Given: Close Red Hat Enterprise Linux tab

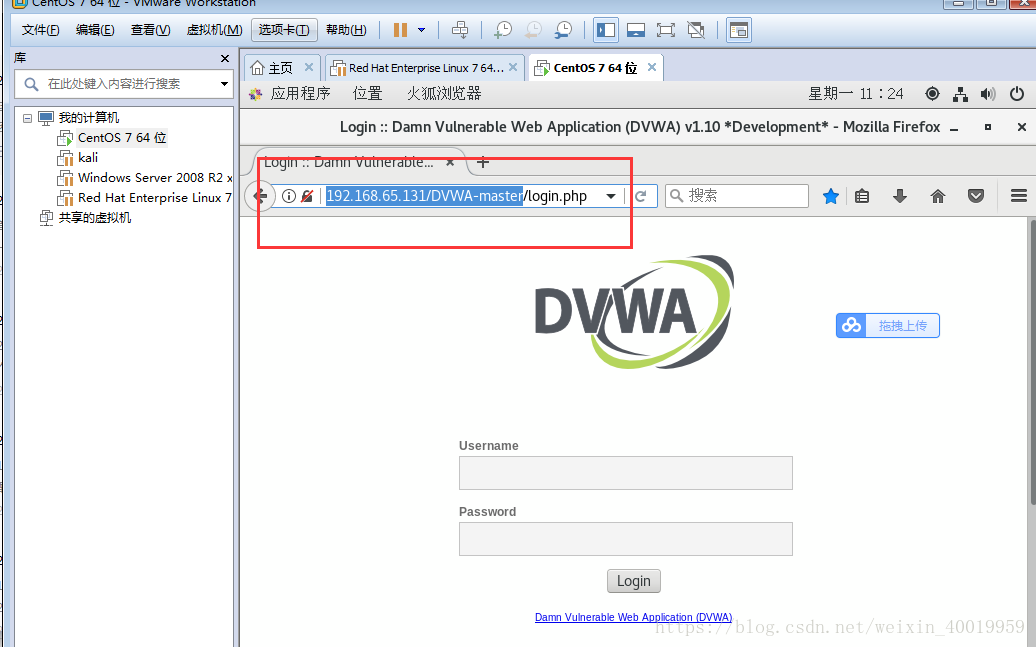Looking at the screenshot, I should point(513,67).
